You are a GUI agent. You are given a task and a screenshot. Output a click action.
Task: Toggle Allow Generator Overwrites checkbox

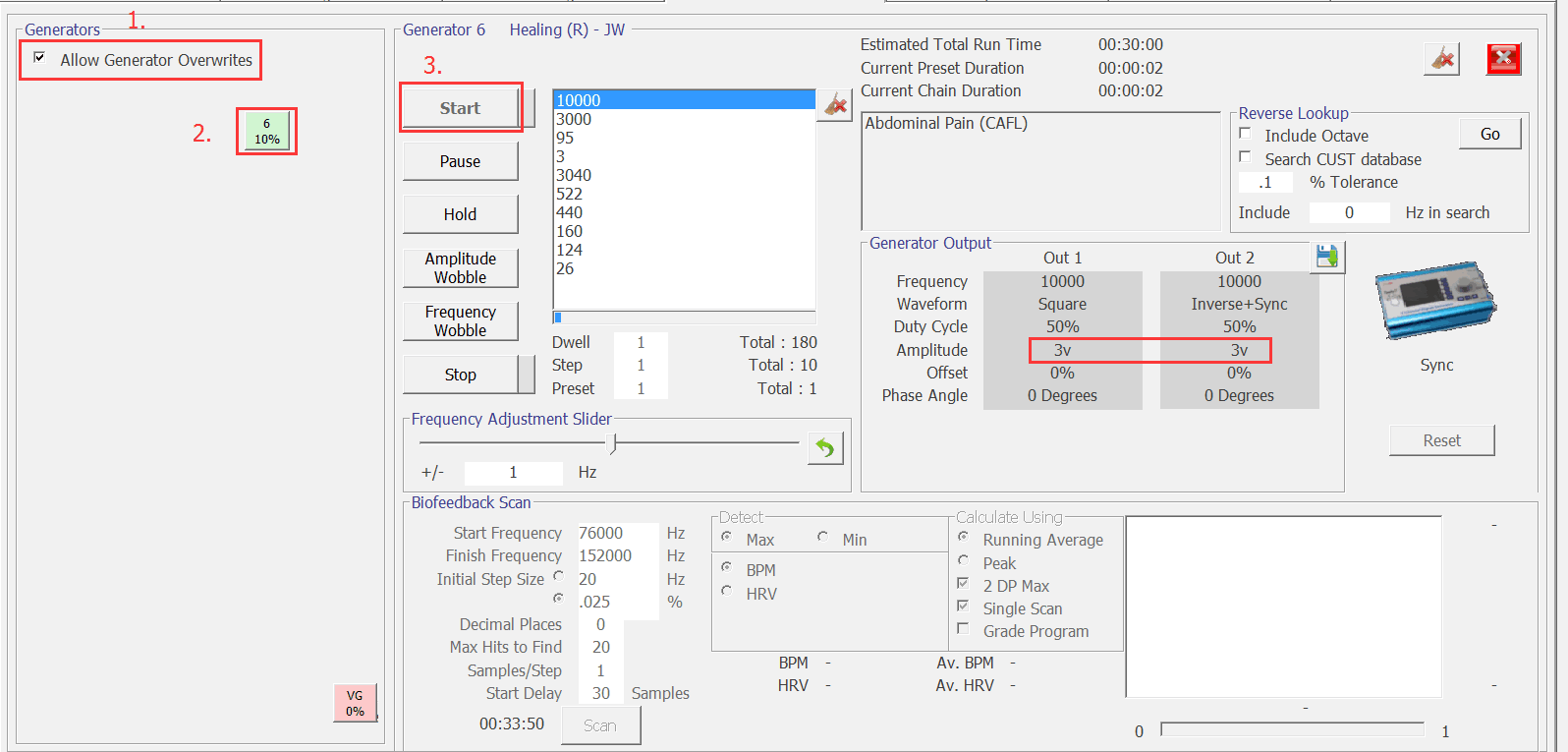39,58
